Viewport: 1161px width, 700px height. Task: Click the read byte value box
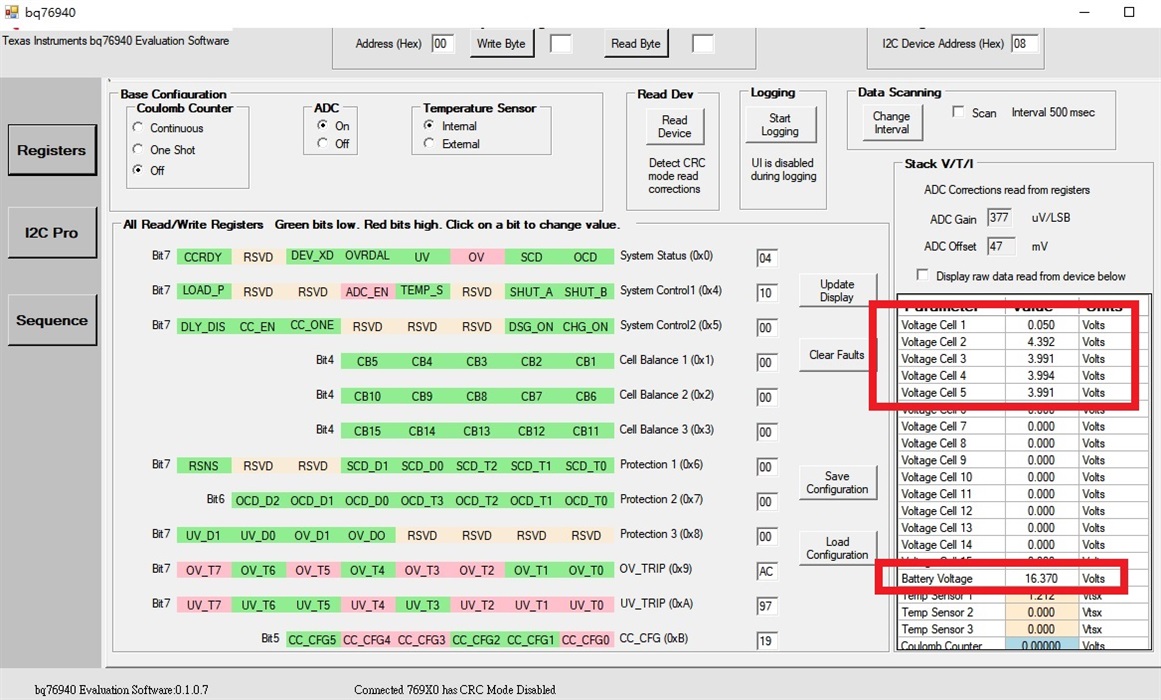pyautogui.click(x=703, y=44)
